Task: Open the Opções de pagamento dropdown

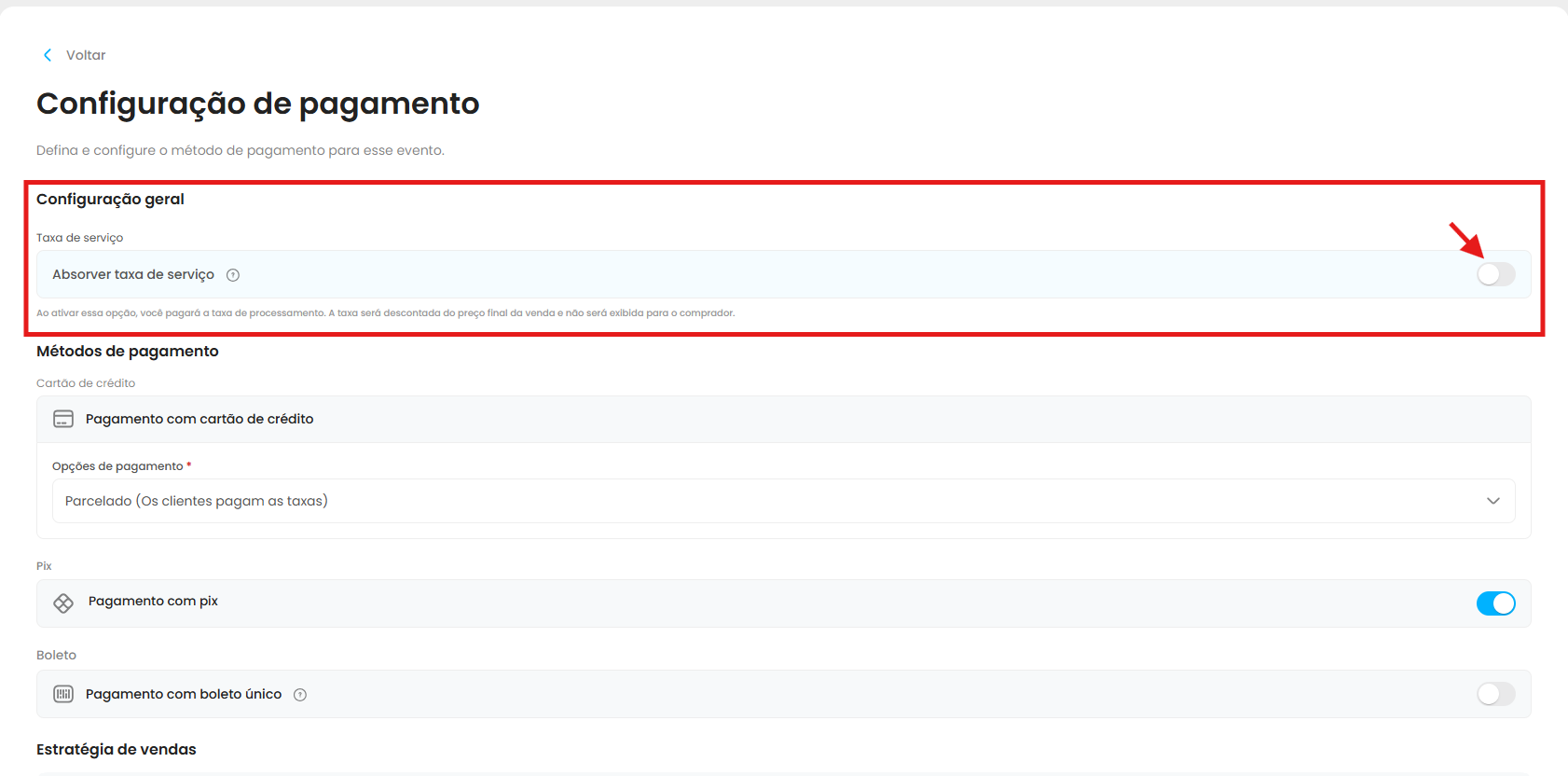Action: [x=783, y=501]
